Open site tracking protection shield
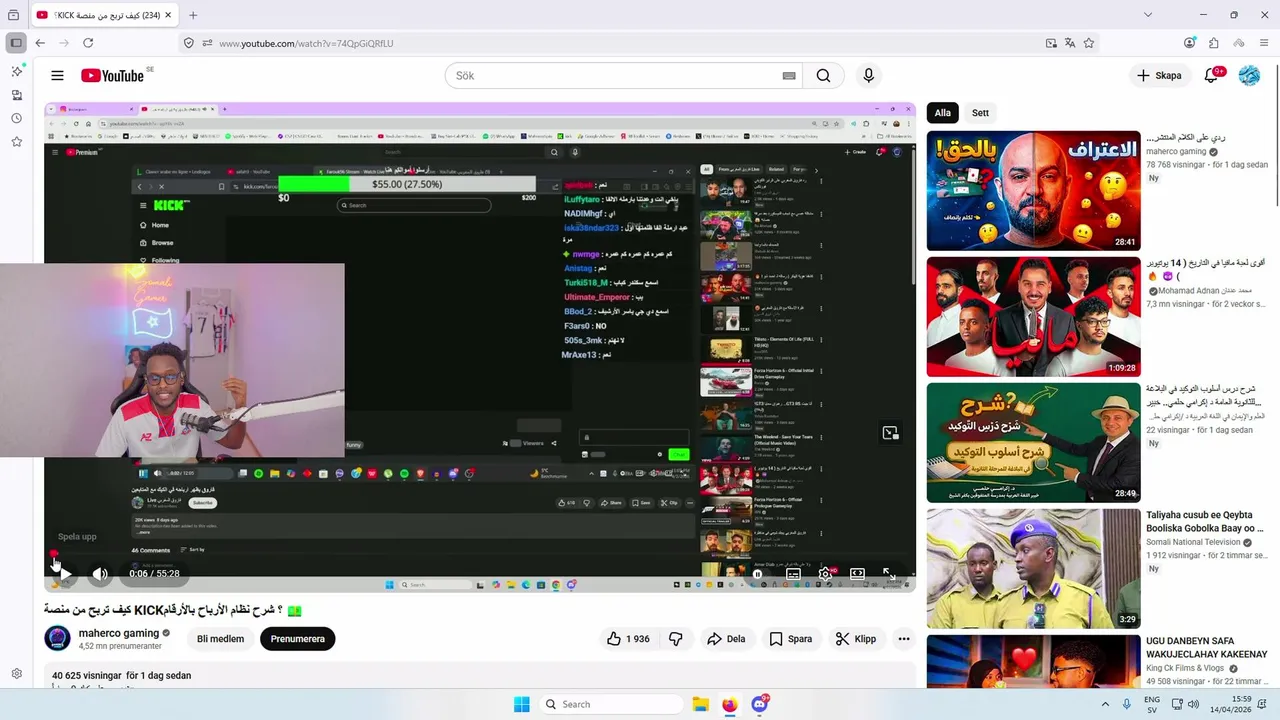This screenshot has width=1280, height=720. 188,43
